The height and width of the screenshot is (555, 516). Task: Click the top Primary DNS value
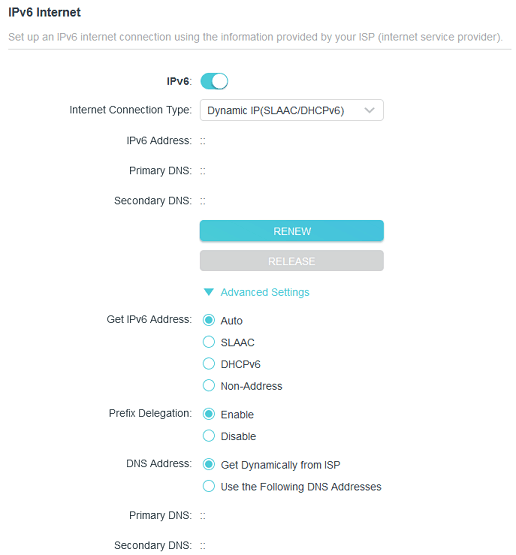202,171
